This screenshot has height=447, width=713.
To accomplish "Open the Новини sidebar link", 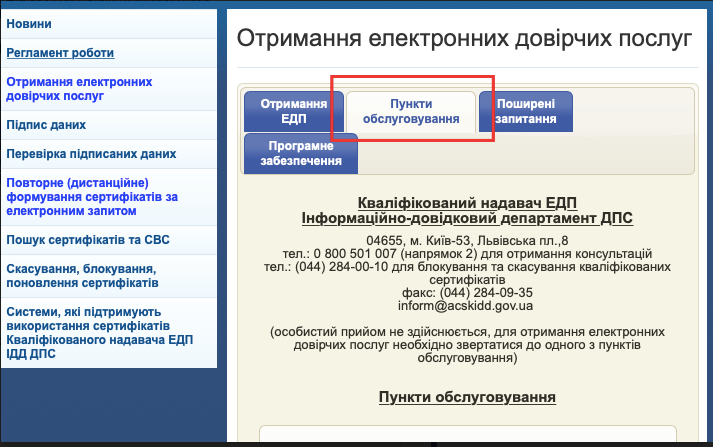I will 29,23.
